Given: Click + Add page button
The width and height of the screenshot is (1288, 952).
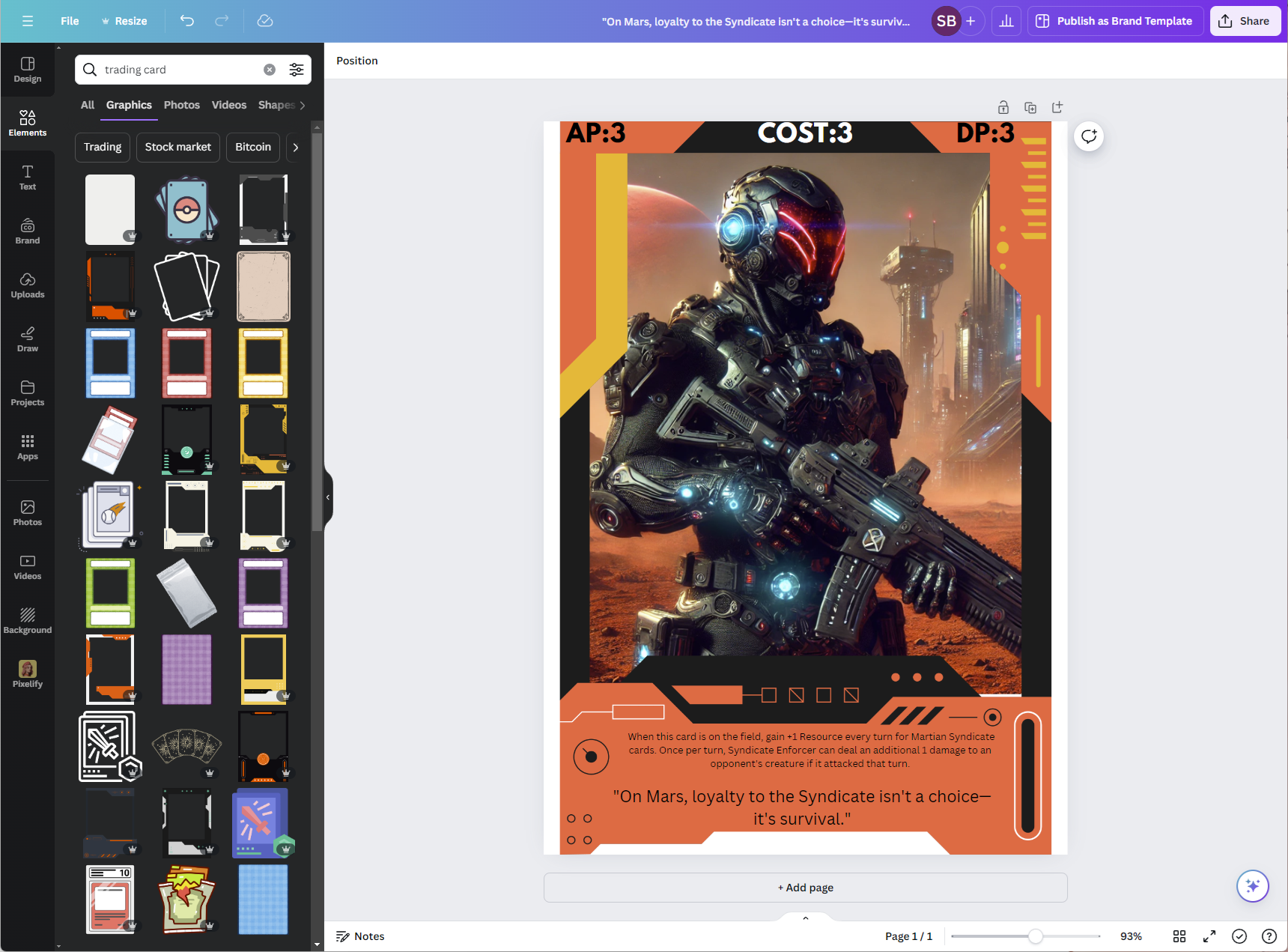Looking at the screenshot, I should coord(806,888).
